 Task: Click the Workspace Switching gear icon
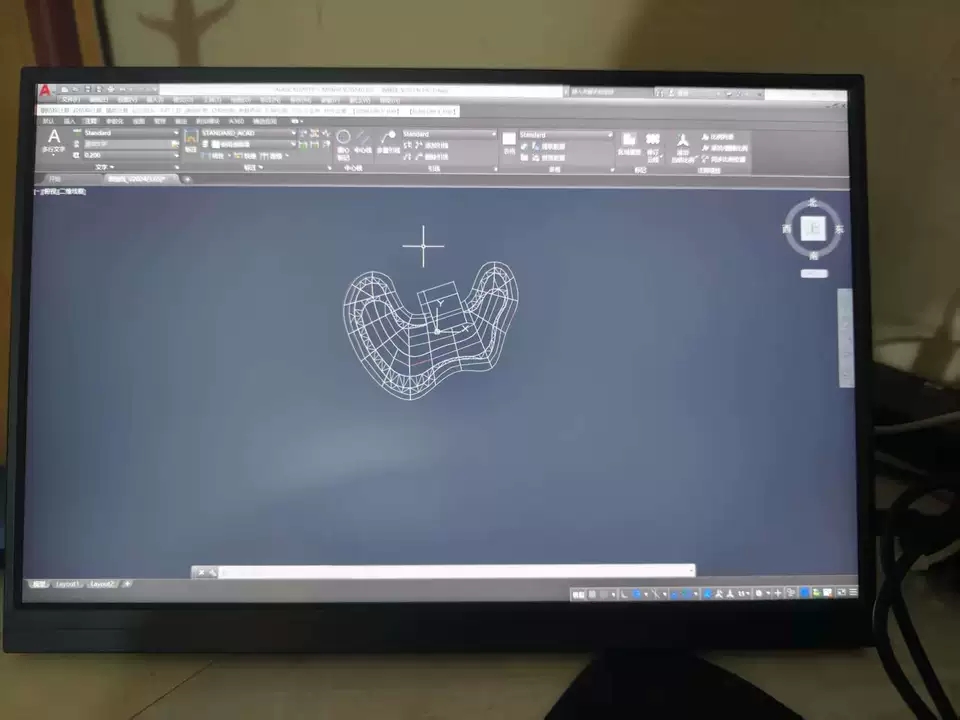(759, 593)
